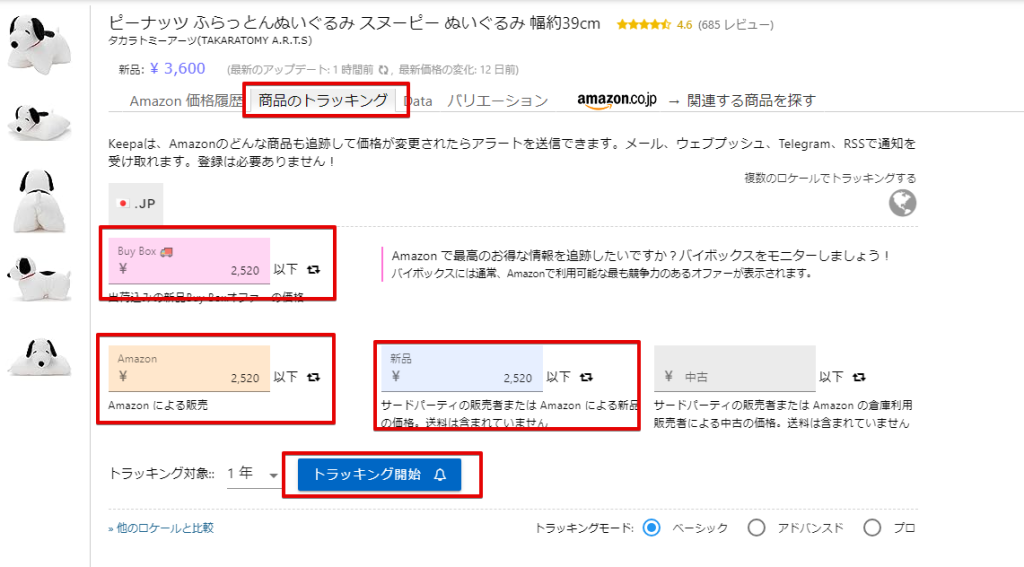Click the globe multi-locale tracking icon

pos(902,203)
